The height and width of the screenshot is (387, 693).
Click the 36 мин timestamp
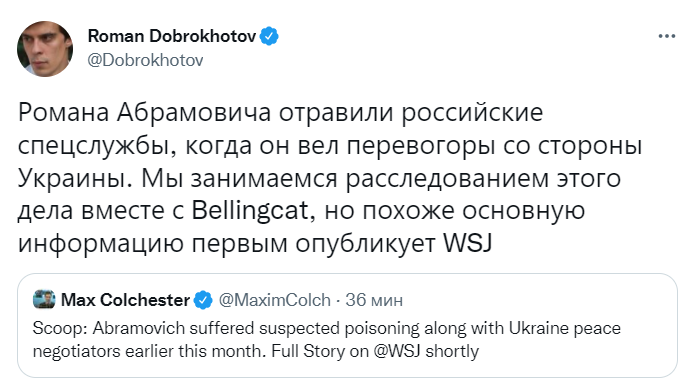(x=374, y=300)
